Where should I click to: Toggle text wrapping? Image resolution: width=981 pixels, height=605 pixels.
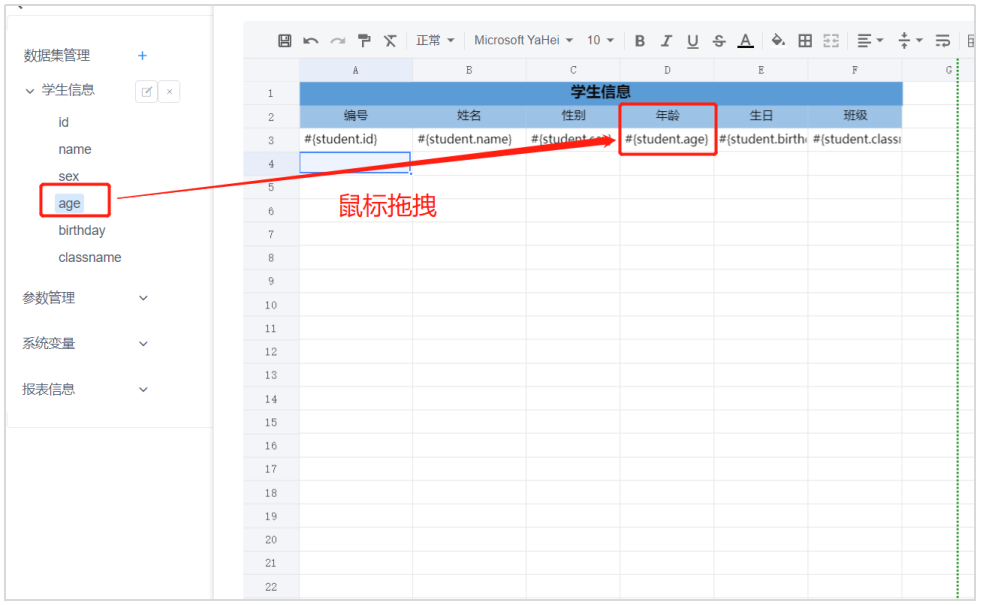coord(943,41)
